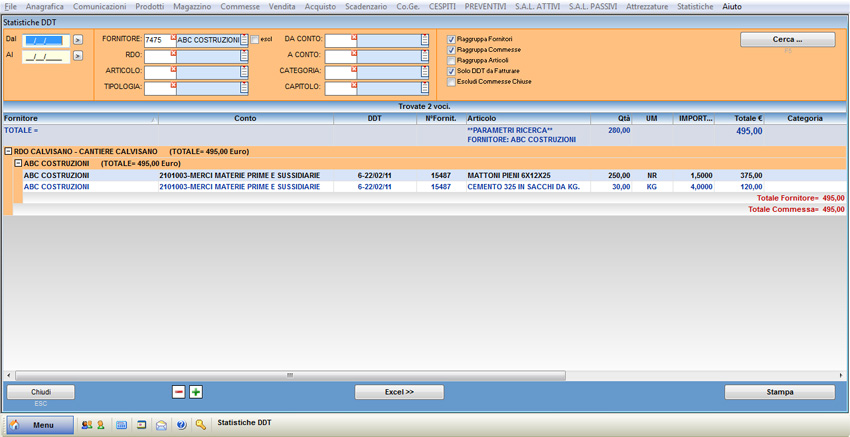Screen dimensions: 850x437
Task: Click the Excel >> export button
Action: (399, 392)
